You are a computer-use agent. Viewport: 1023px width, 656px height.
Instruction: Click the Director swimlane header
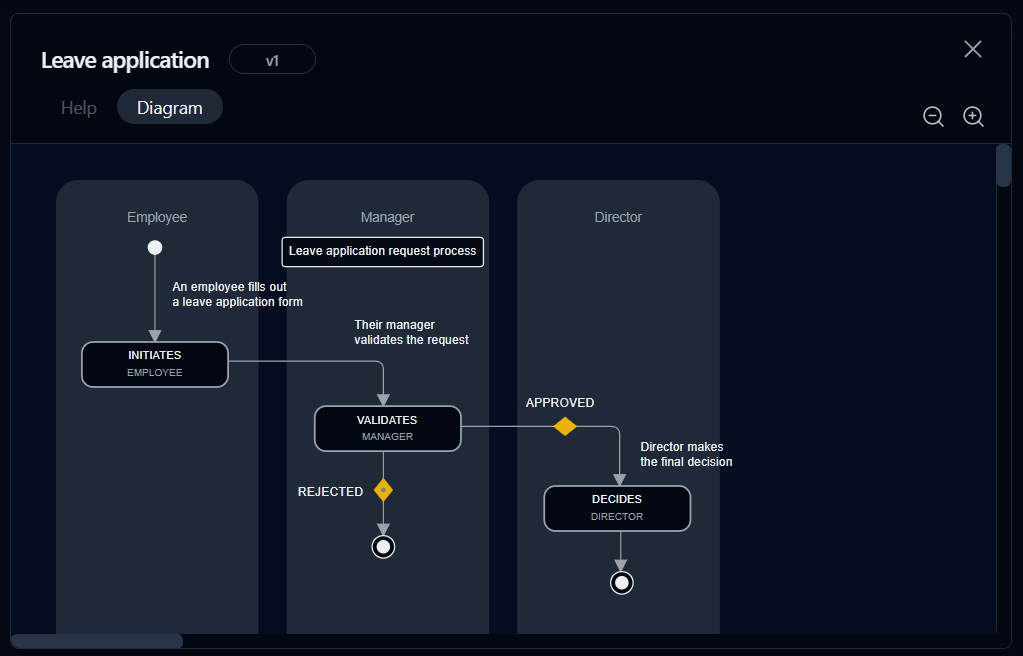618,217
